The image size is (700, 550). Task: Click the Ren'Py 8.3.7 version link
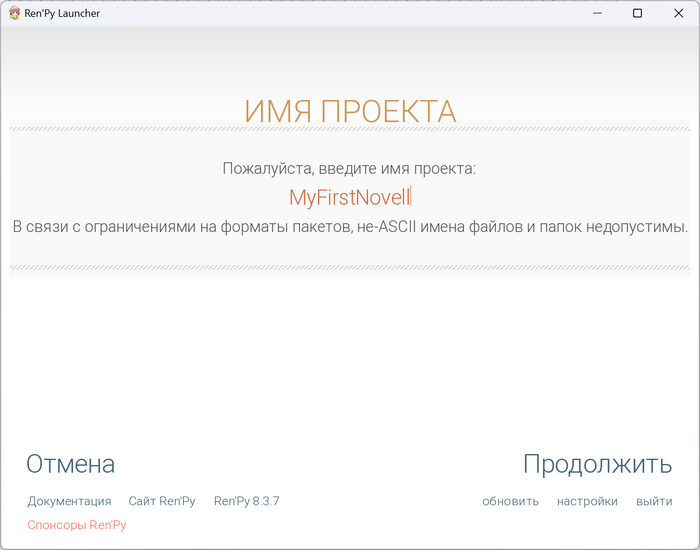[x=246, y=501]
